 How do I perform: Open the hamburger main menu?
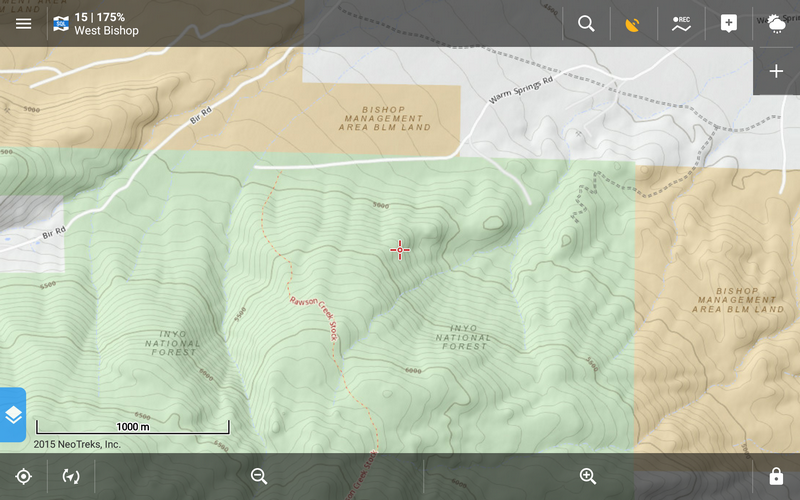(23, 23)
